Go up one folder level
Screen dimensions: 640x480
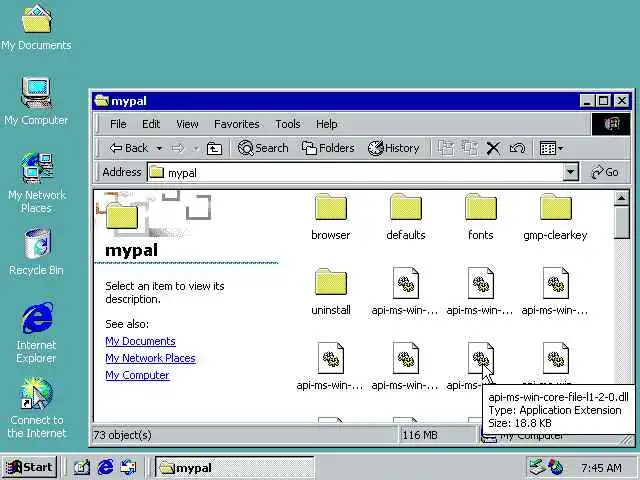[214, 148]
